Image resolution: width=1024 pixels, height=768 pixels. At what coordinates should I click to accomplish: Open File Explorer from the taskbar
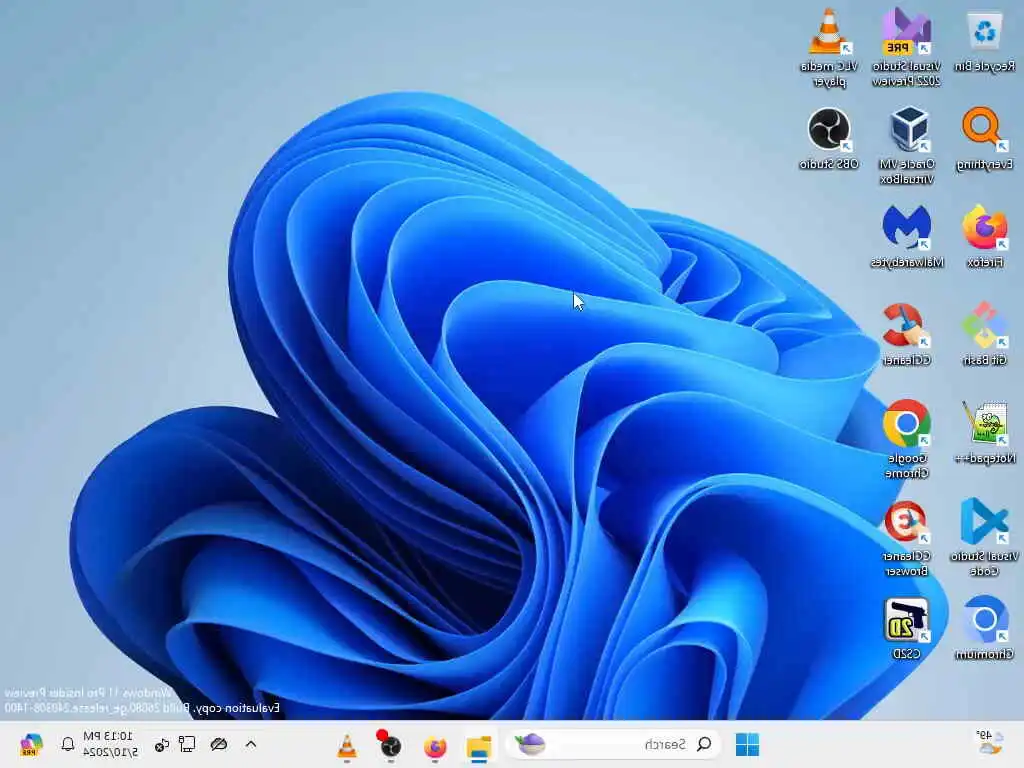[479, 746]
